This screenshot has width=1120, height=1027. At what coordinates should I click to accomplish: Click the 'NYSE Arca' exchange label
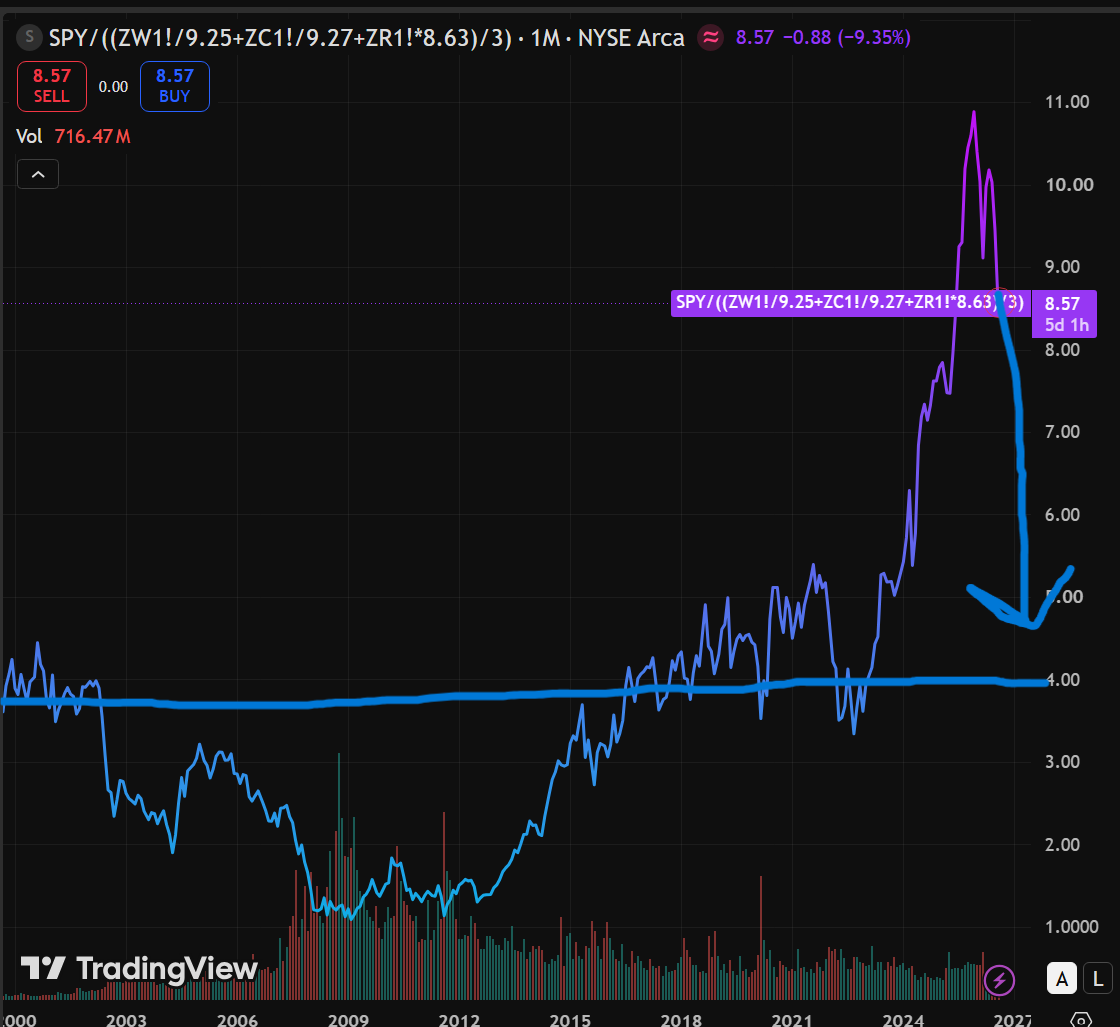pyautogui.click(x=631, y=38)
